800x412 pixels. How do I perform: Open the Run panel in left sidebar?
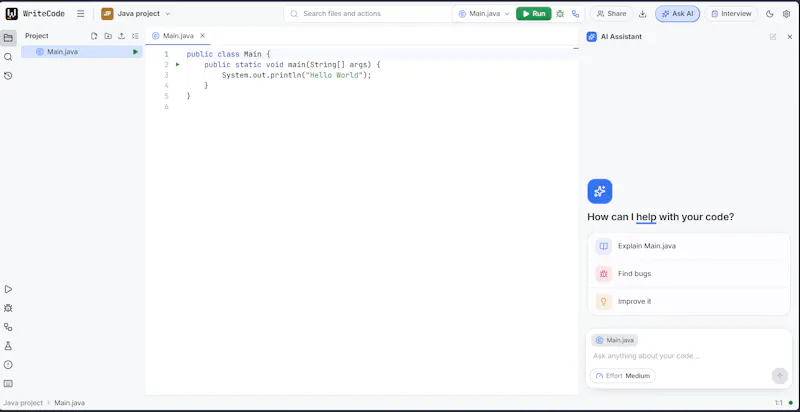pos(8,289)
